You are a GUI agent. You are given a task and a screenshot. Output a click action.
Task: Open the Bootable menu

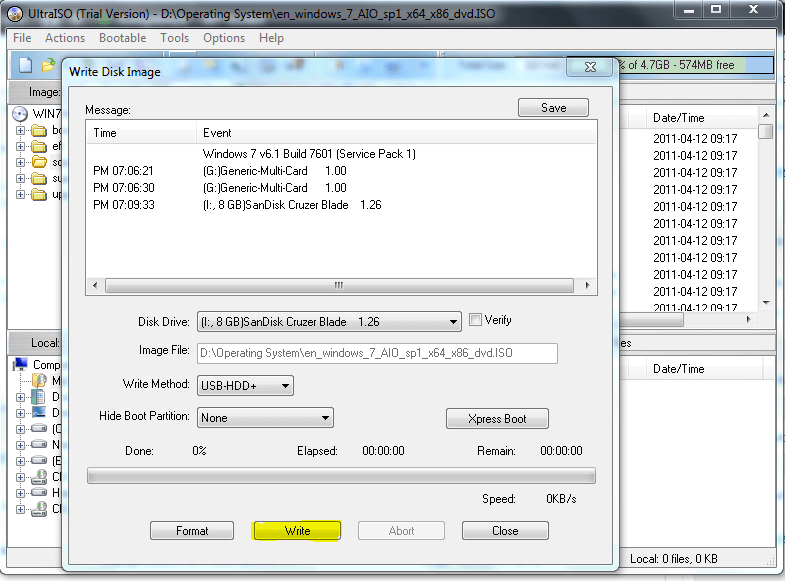point(122,38)
